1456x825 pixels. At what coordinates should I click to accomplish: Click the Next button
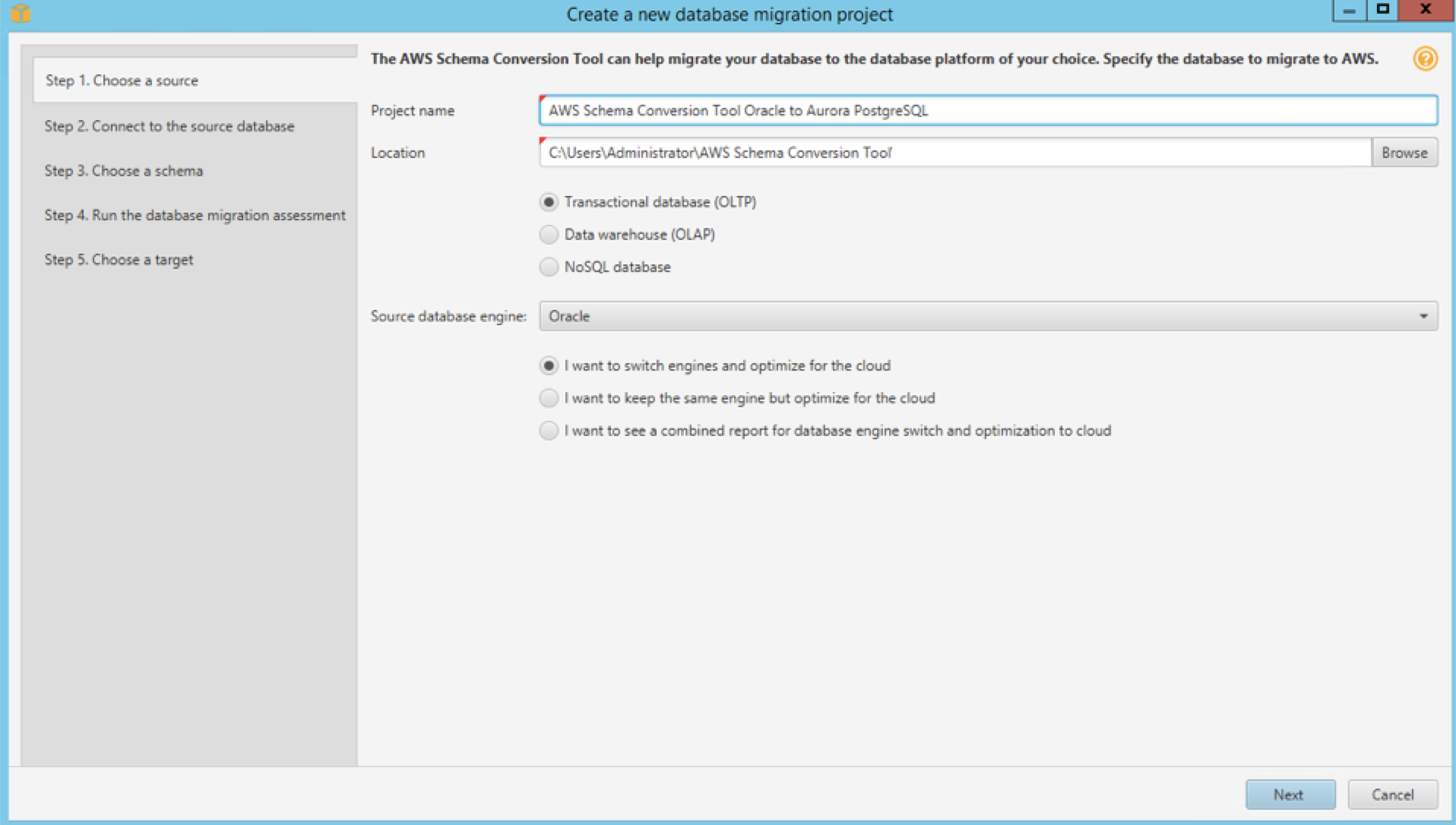[1290, 795]
